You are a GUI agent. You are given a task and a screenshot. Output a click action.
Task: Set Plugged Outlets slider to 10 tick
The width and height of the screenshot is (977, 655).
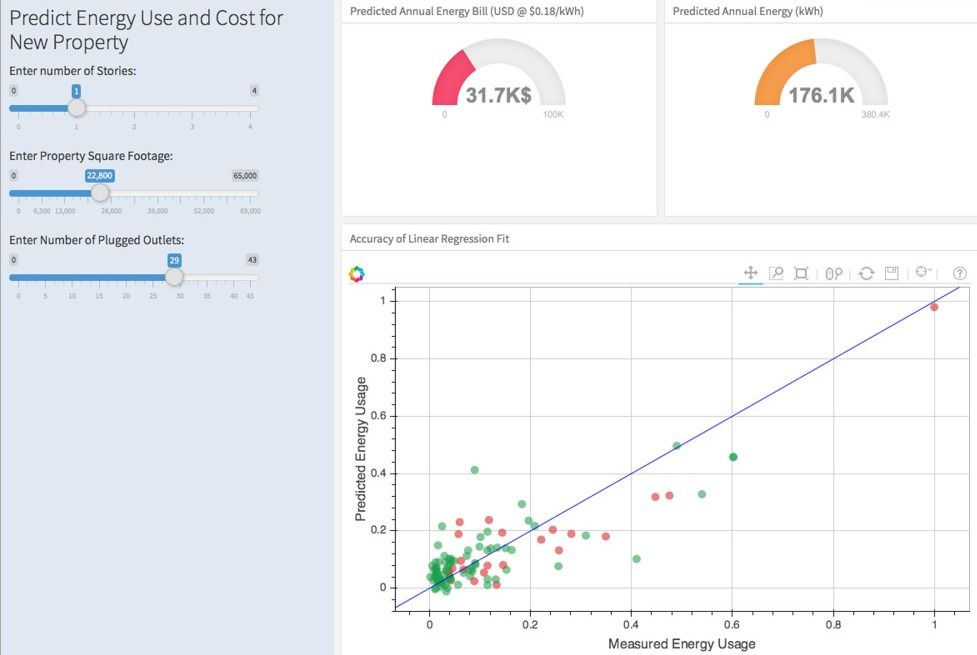coord(72,277)
